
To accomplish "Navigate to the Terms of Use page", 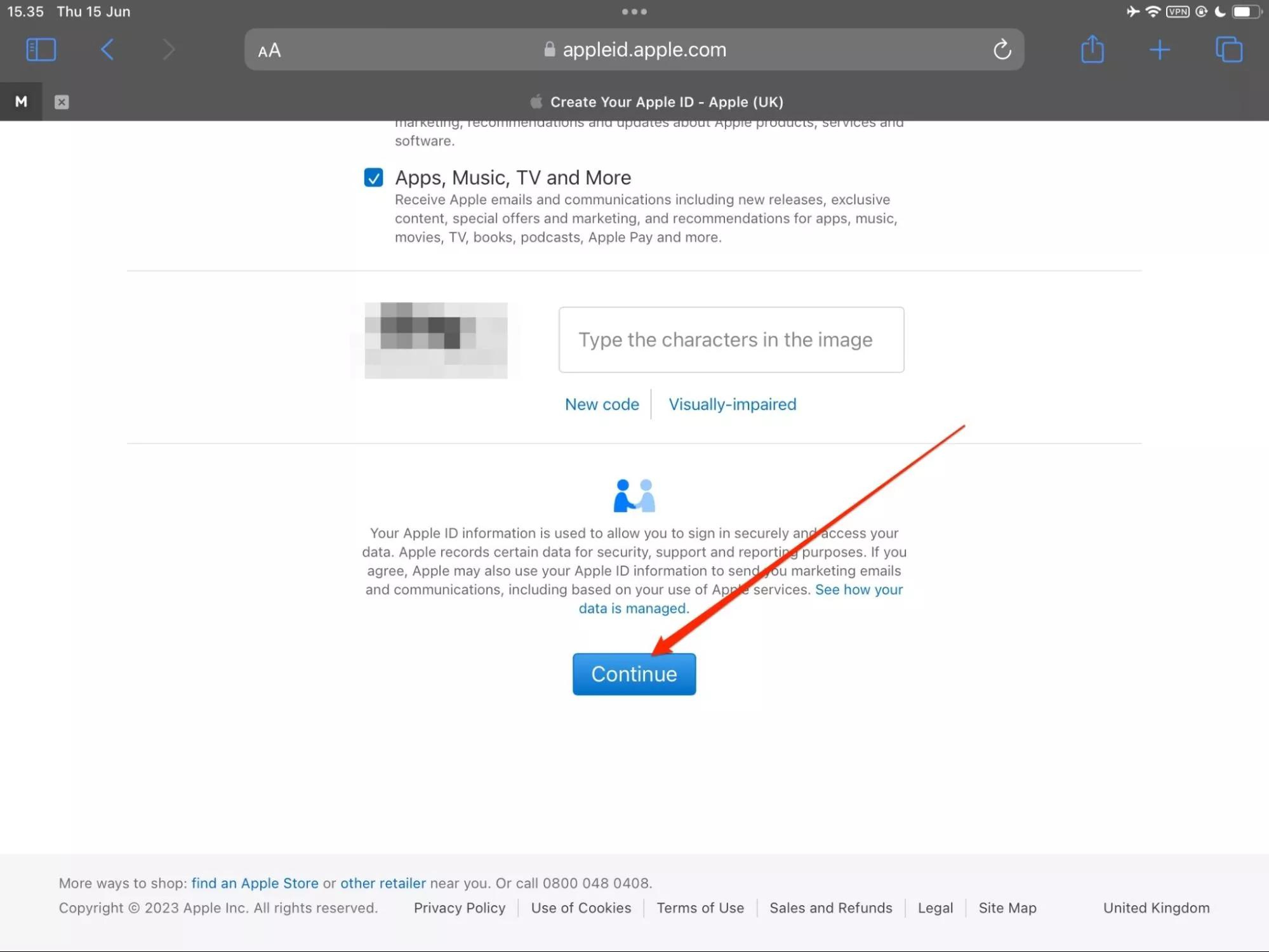I will click(x=700, y=907).
